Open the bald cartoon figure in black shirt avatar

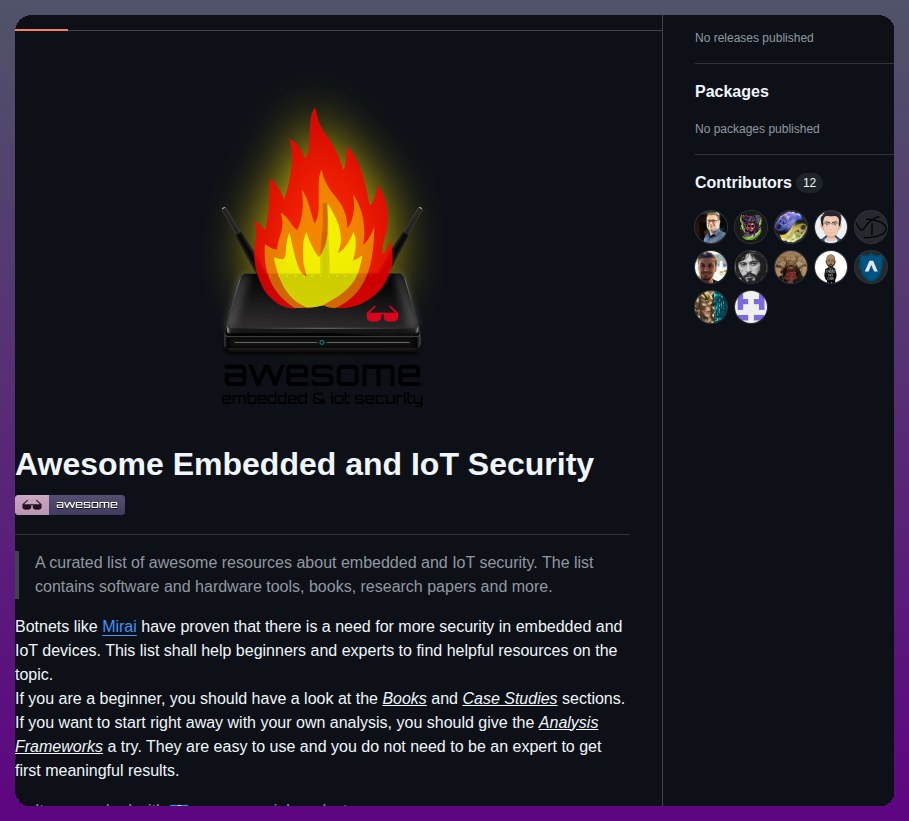[x=831, y=267]
